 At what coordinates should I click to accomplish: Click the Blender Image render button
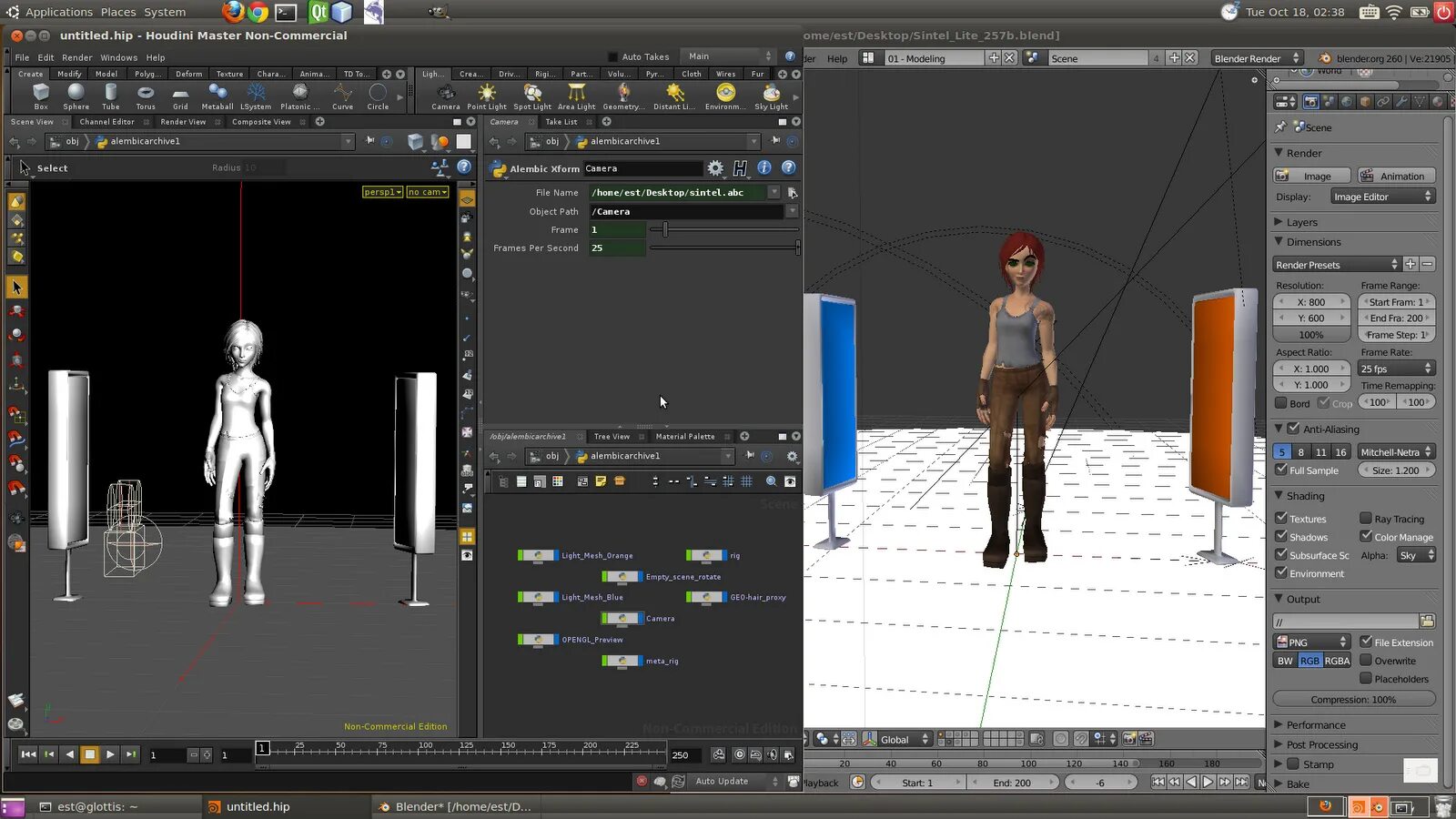(1310, 176)
